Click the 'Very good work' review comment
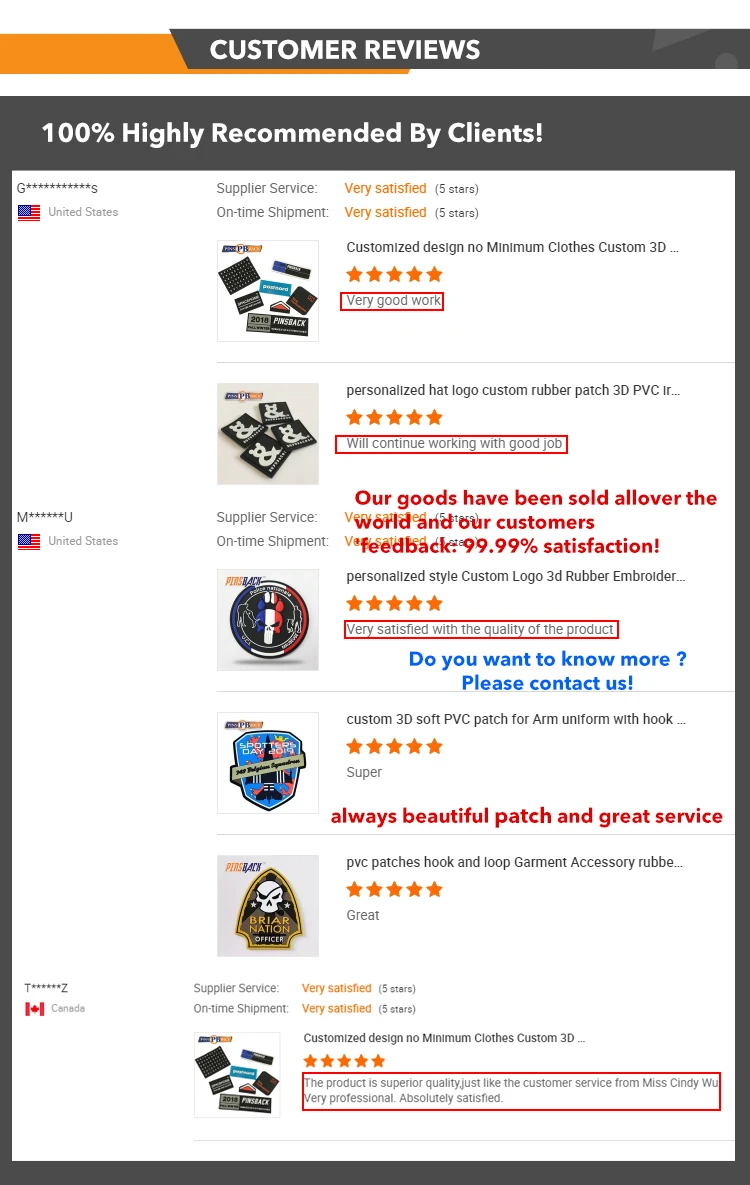Screen dimensions: 750x1185 [x=392, y=301]
